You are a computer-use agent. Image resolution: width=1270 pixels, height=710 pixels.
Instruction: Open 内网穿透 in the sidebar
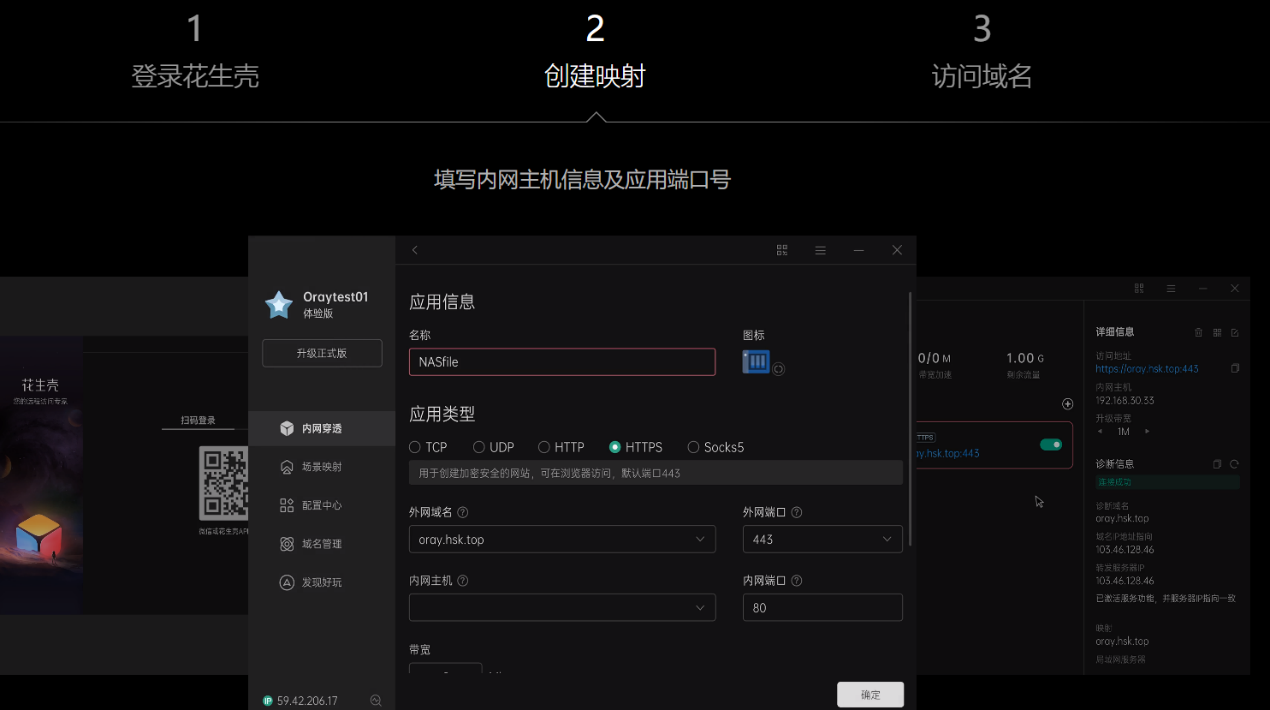(322, 428)
